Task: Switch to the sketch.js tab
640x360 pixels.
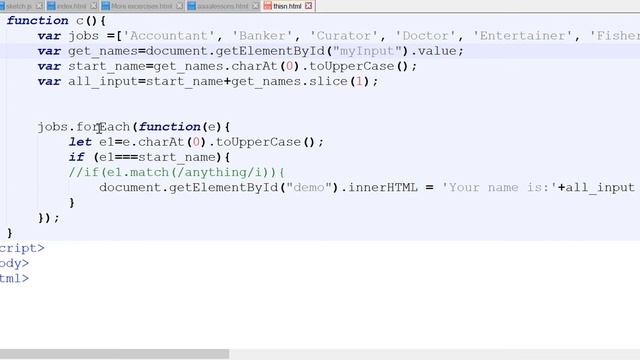Action: 19,6
